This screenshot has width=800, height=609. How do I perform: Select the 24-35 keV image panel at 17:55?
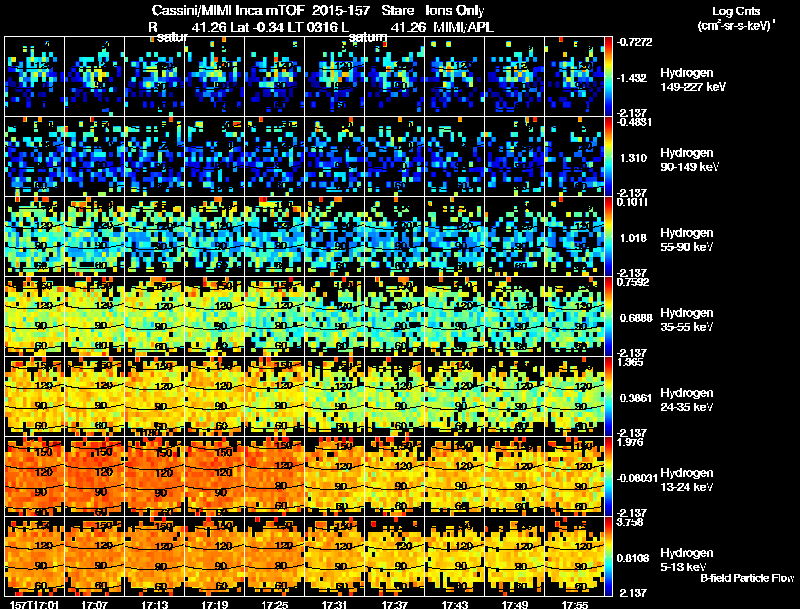pyautogui.click(x=574, y=396)
